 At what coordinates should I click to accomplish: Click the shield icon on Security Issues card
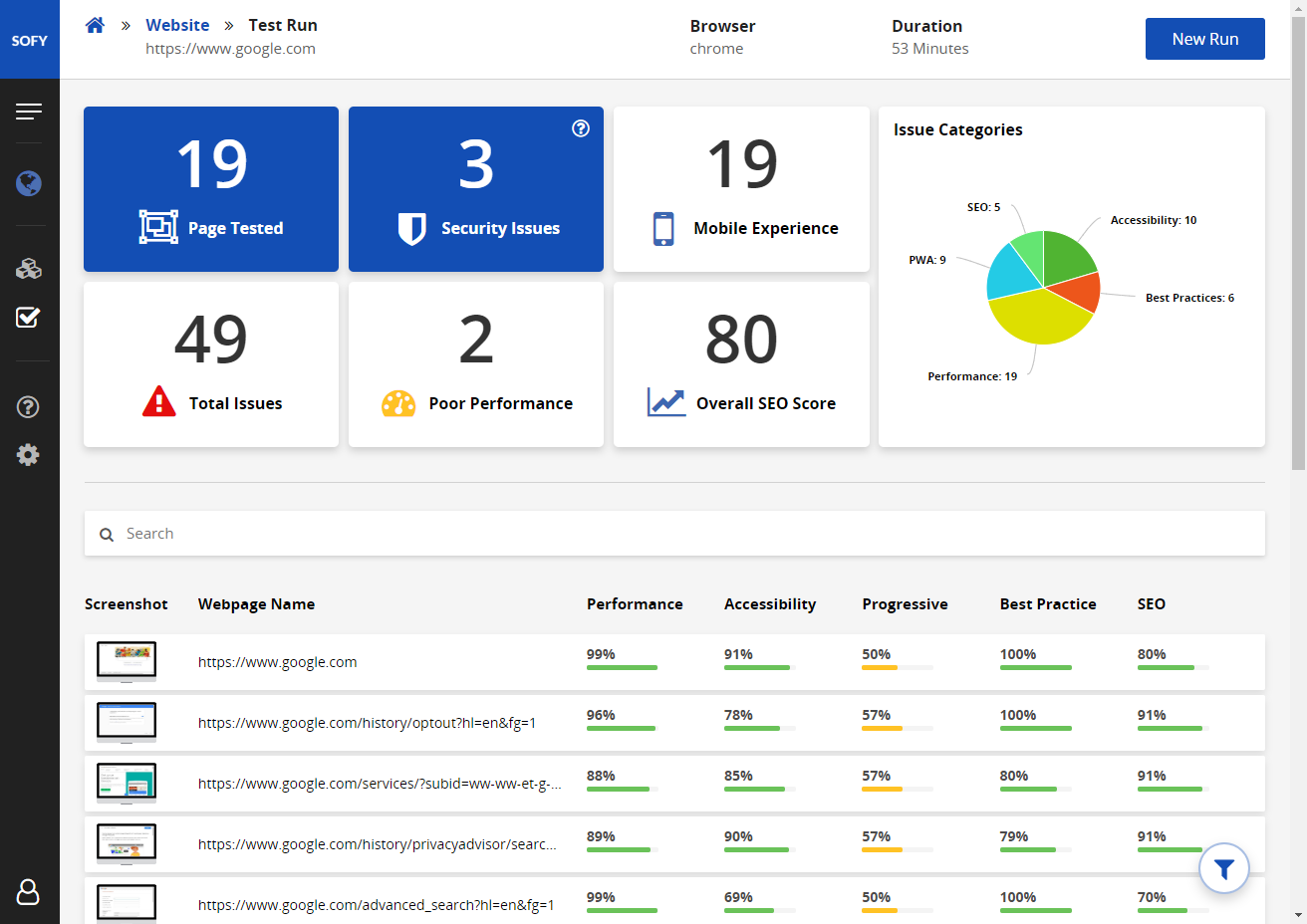[x=411, y=229]
